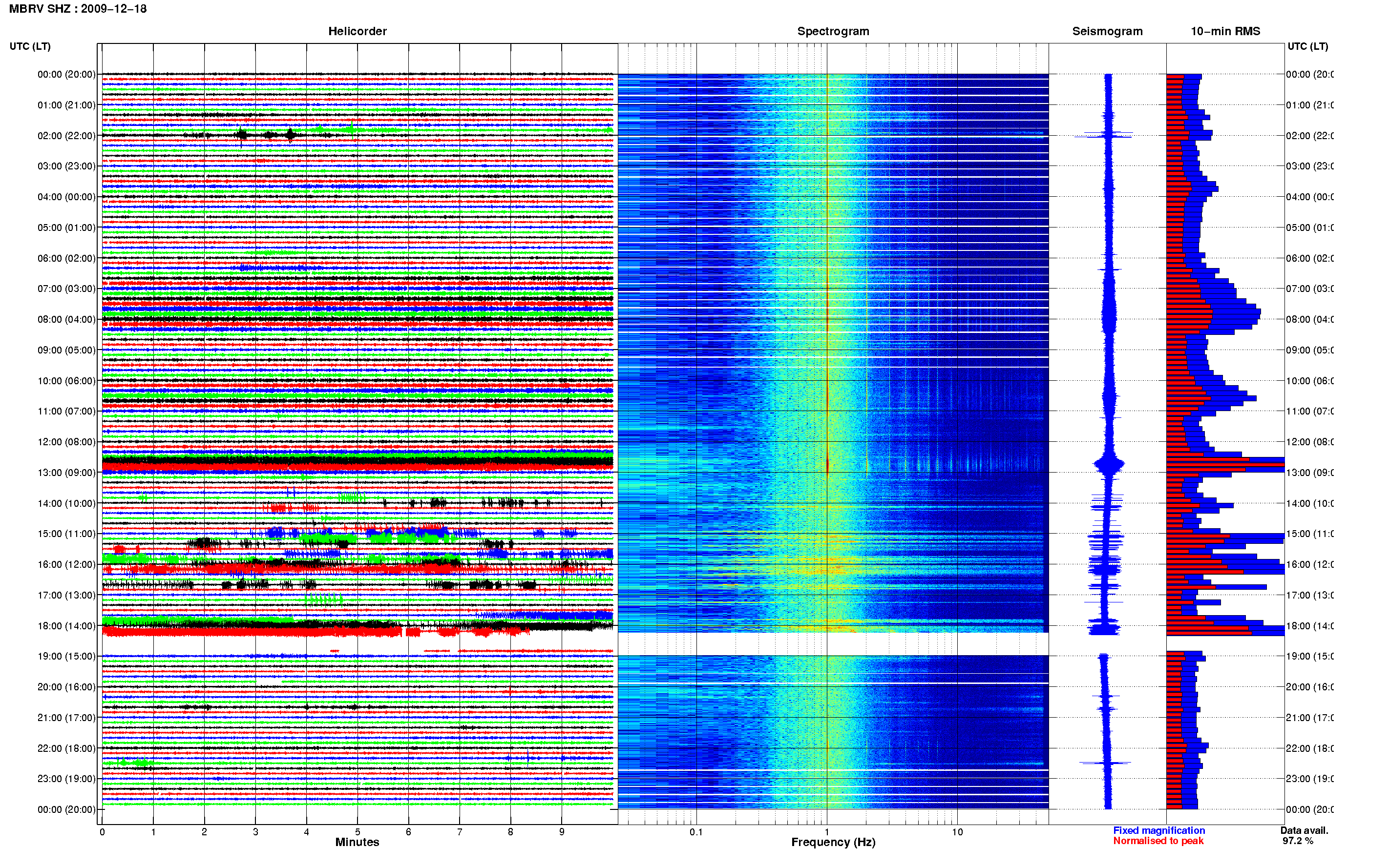Click the '10-min RMS' panel heading

tap(1225, 31)
